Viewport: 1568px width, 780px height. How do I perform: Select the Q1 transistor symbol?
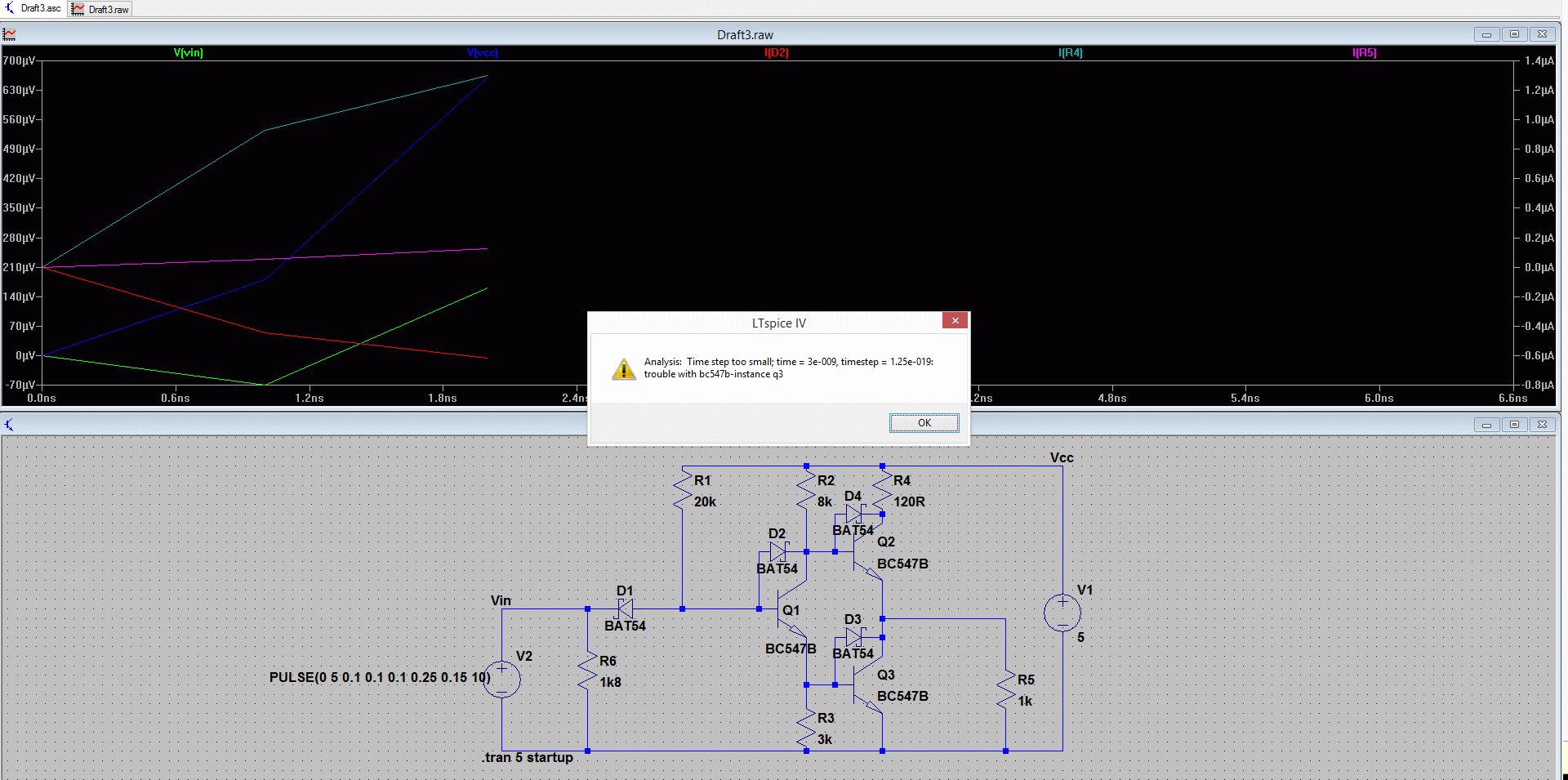786,609
